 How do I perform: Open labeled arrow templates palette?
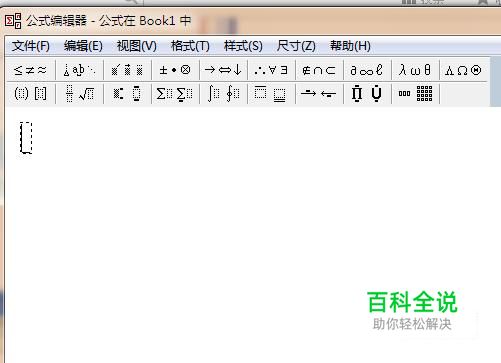coord(319,94)
